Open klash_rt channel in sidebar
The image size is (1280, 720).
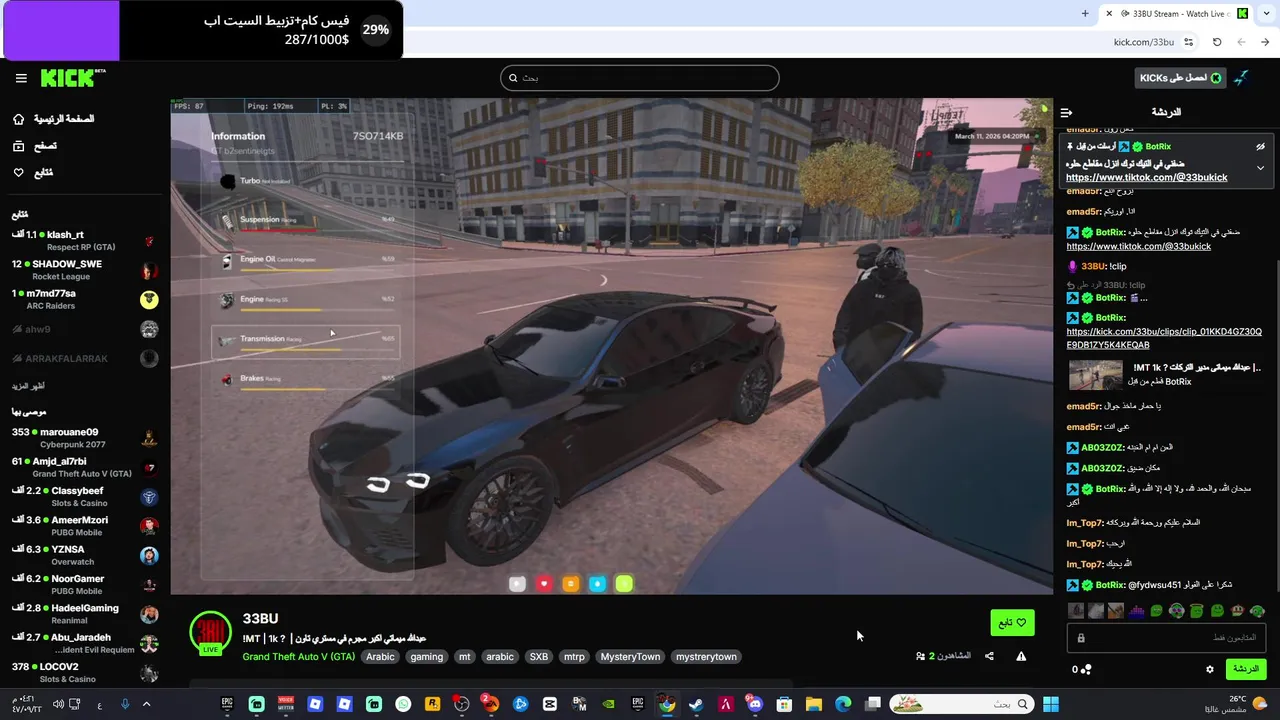click(85, 240)
